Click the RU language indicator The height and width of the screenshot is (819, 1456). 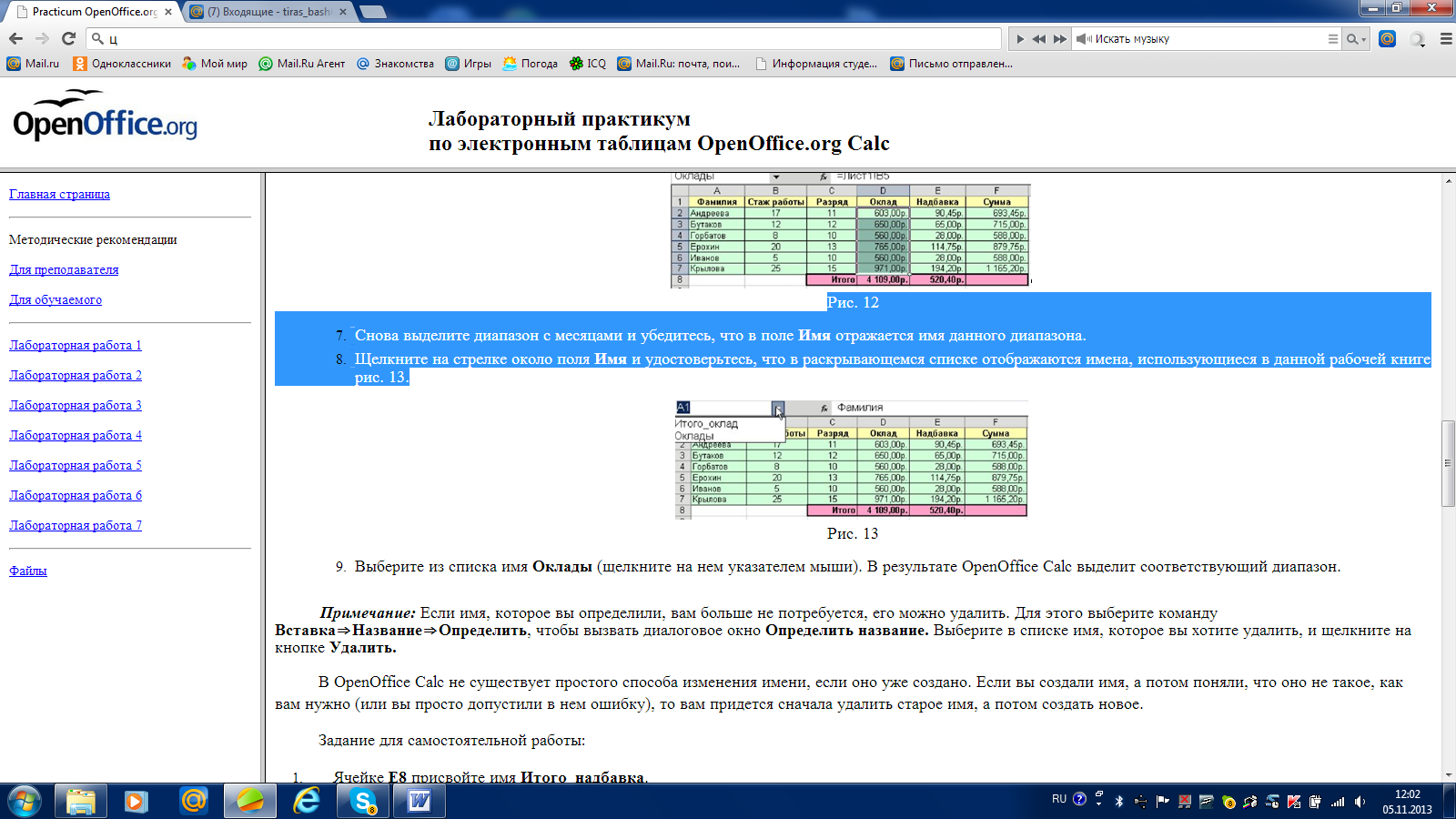click(1059, 800)
